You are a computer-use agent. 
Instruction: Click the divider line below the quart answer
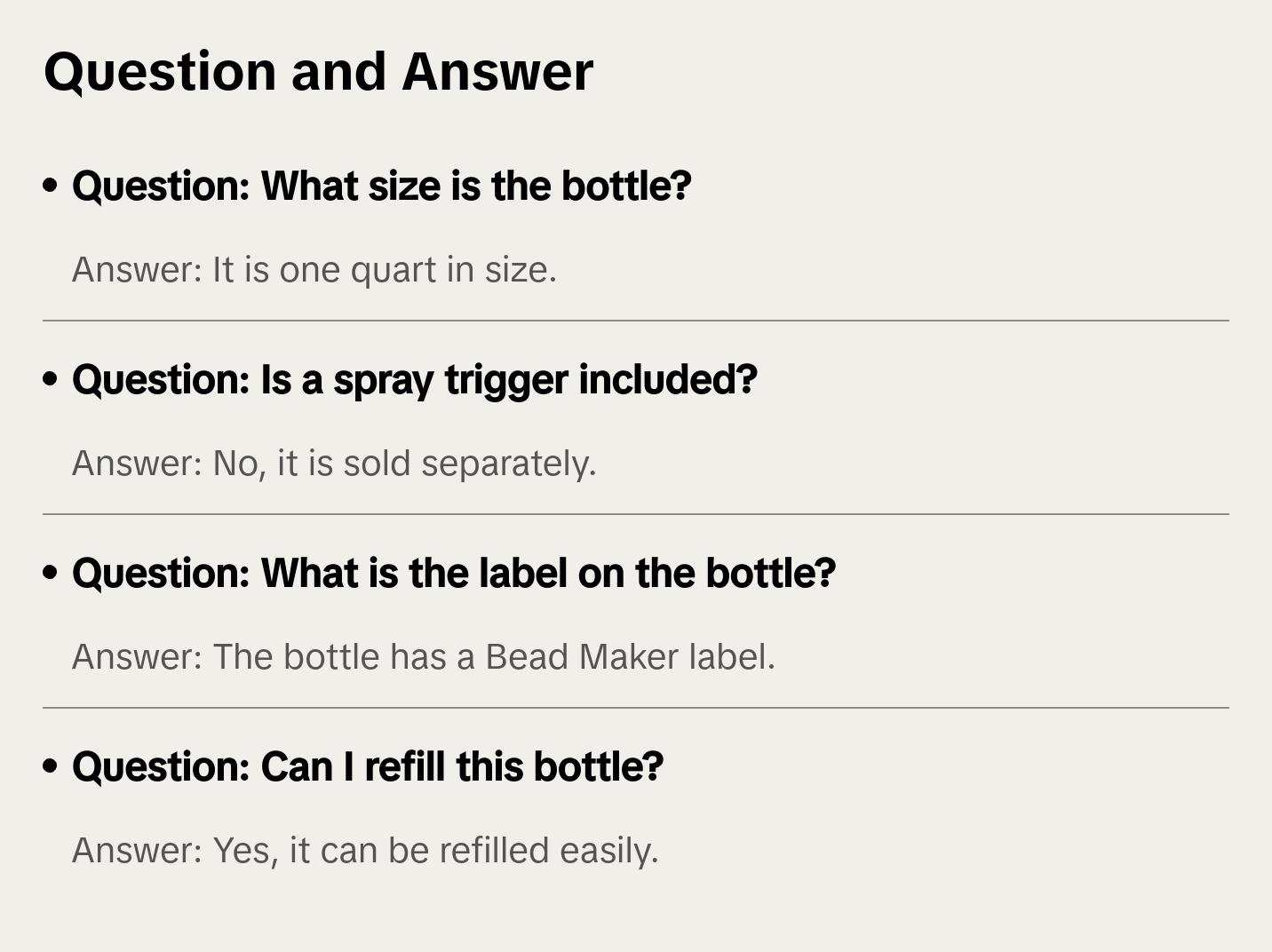(635, 321)
